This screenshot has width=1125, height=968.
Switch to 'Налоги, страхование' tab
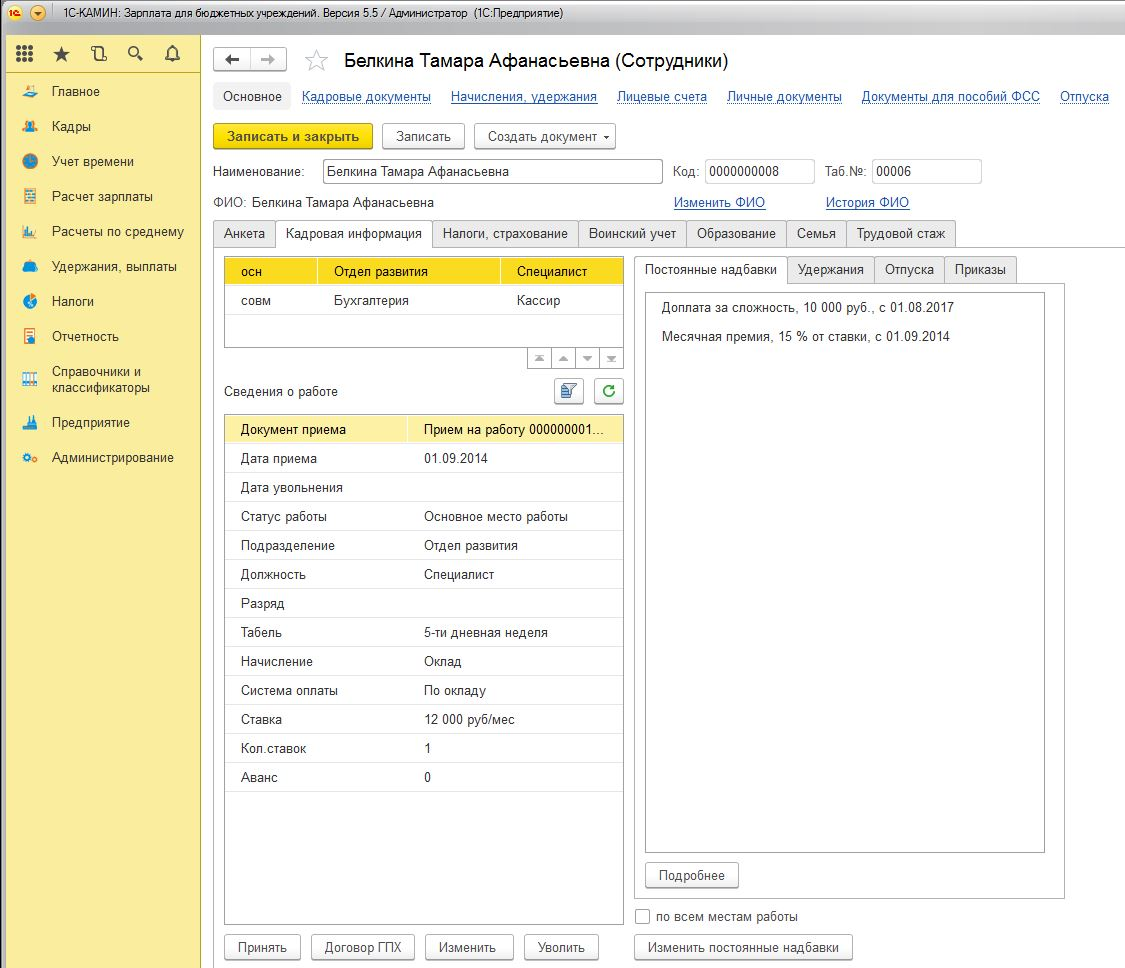coord(505,233)
